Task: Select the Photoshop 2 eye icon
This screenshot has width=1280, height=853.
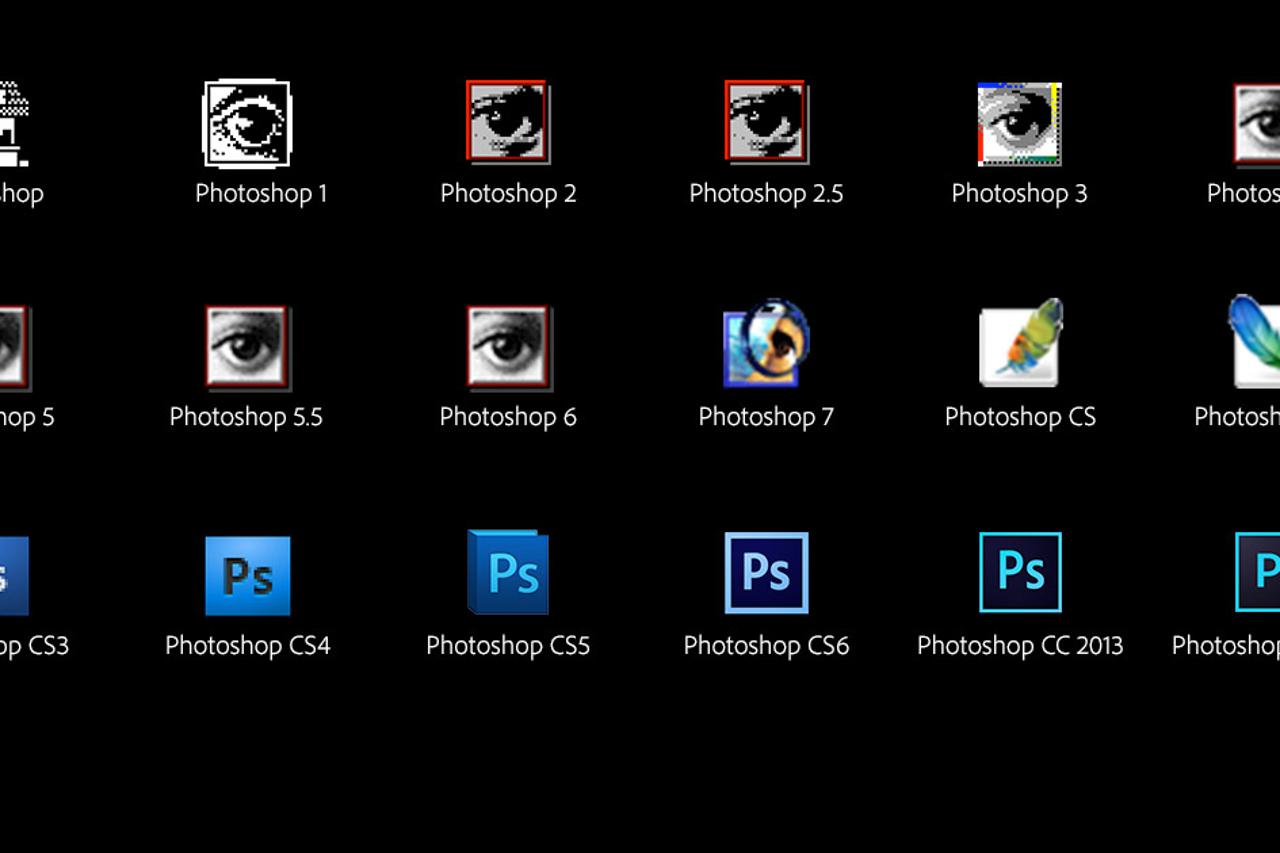Action: pyautogui.click(x=508, y=121)
